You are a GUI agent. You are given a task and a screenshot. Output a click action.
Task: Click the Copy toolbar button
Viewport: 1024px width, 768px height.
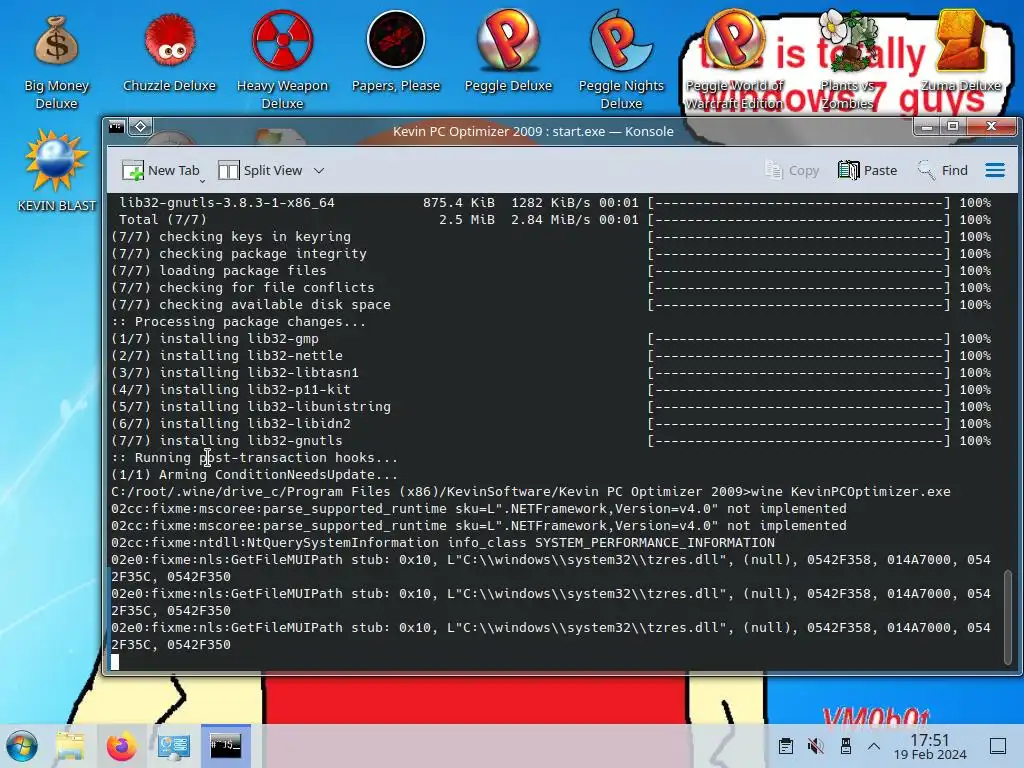[x=792, y=170]
